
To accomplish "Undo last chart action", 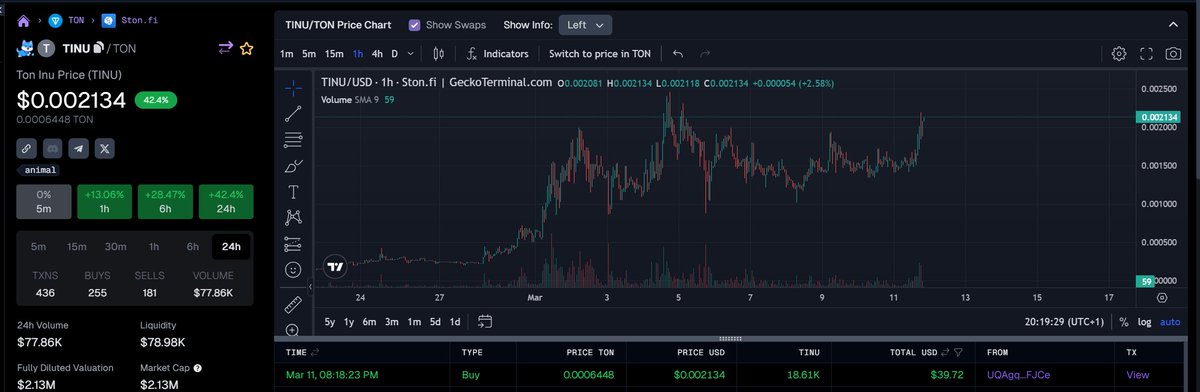I will click(678, 53).
